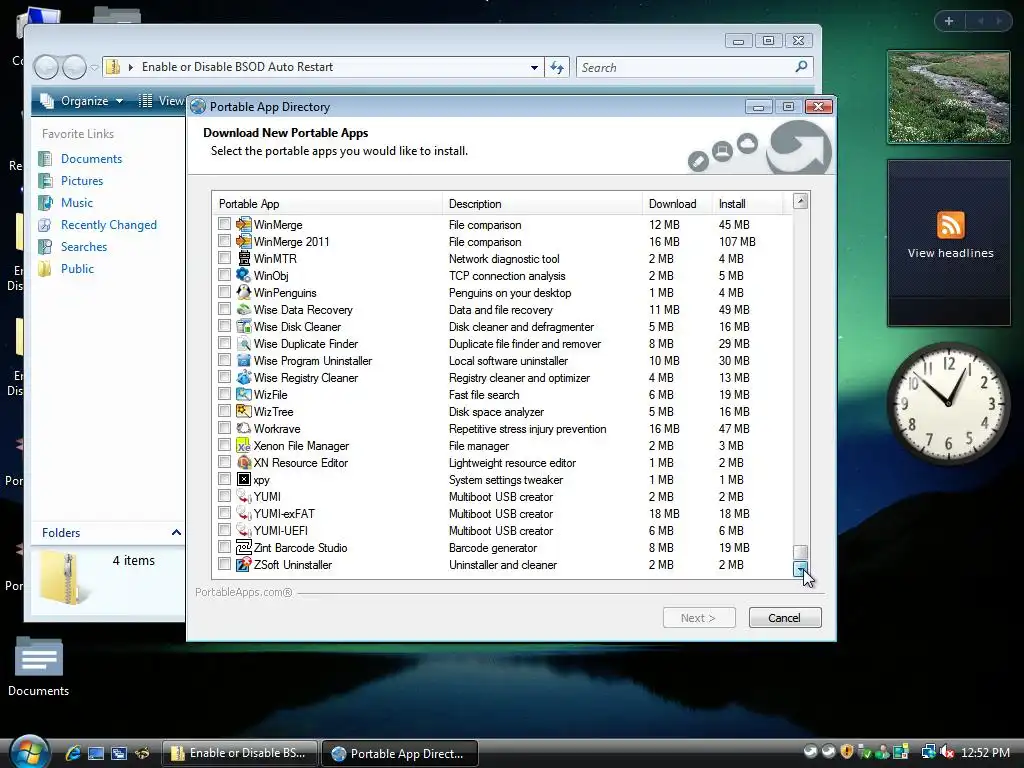Click the sidebar add gadget plus button
This screenshot has height=768, width=1024.
(x=949, y=21)
